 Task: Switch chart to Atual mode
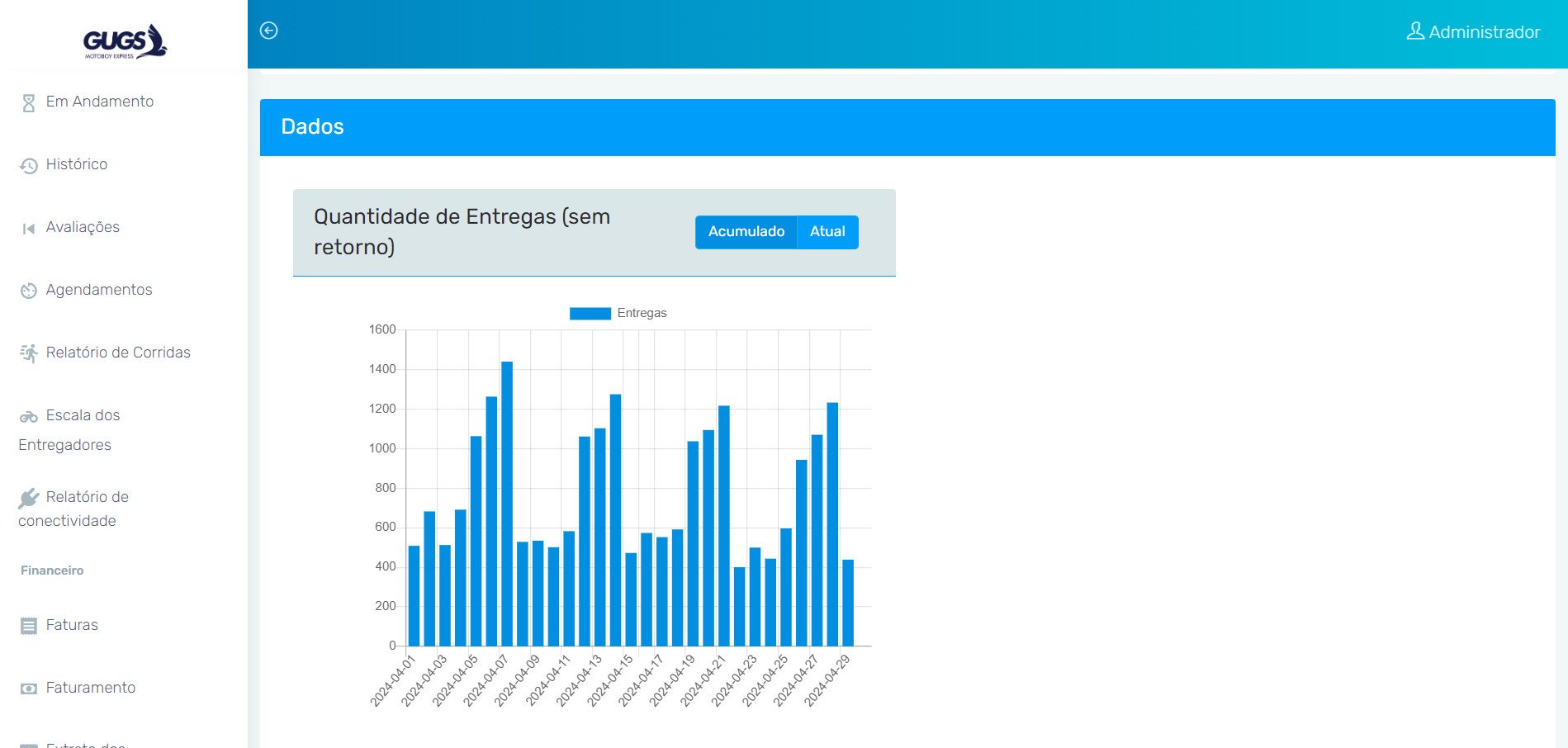click(x=827, y=232)
